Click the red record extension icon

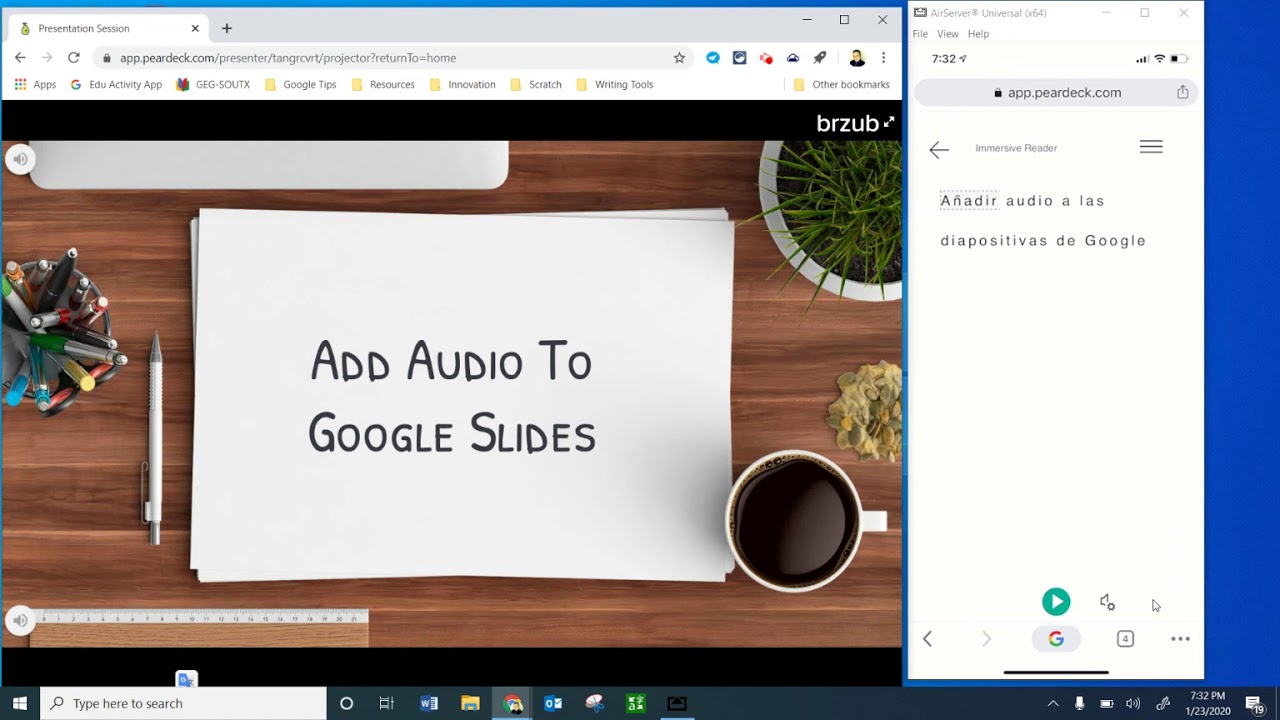(766, 58)
